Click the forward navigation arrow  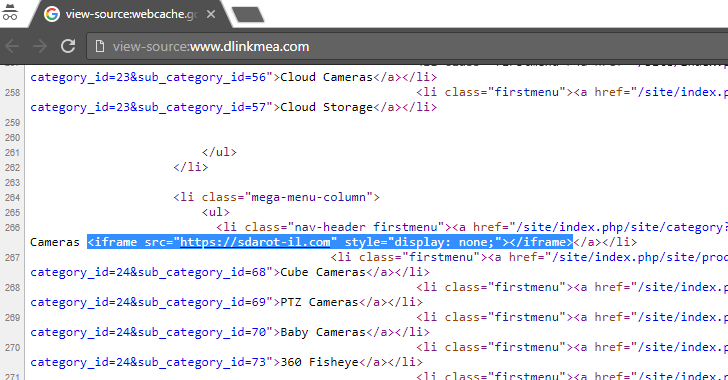point(40,46)
